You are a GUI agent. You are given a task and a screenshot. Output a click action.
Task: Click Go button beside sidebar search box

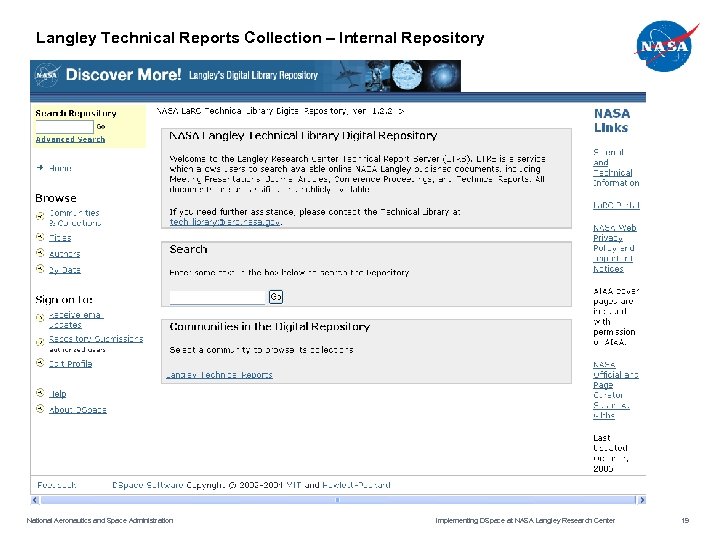[x=101, y=126]
